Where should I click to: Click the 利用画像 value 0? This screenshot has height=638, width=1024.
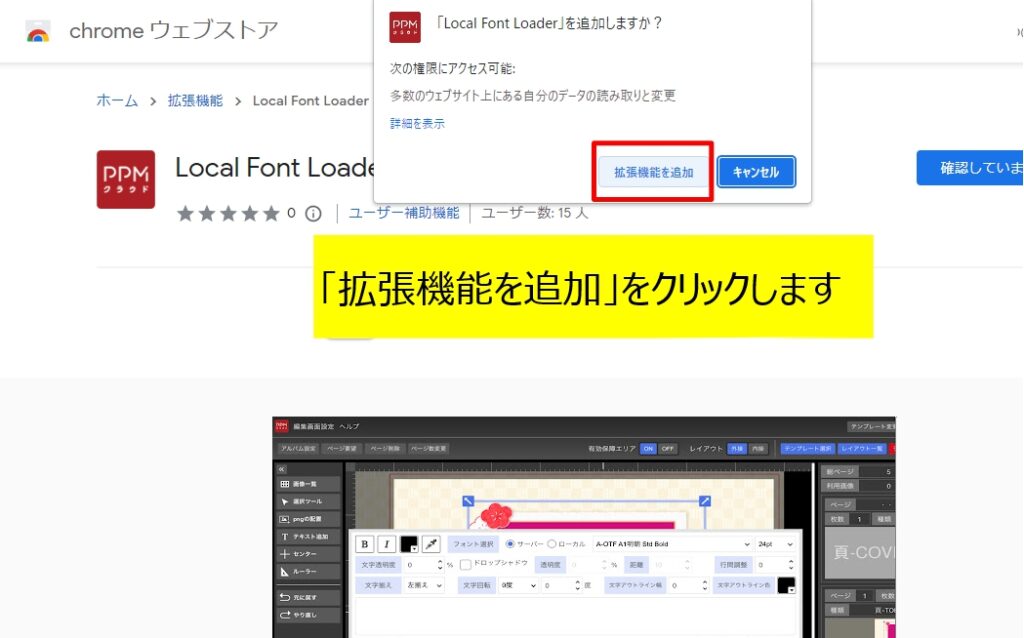[x=888, y=486]
